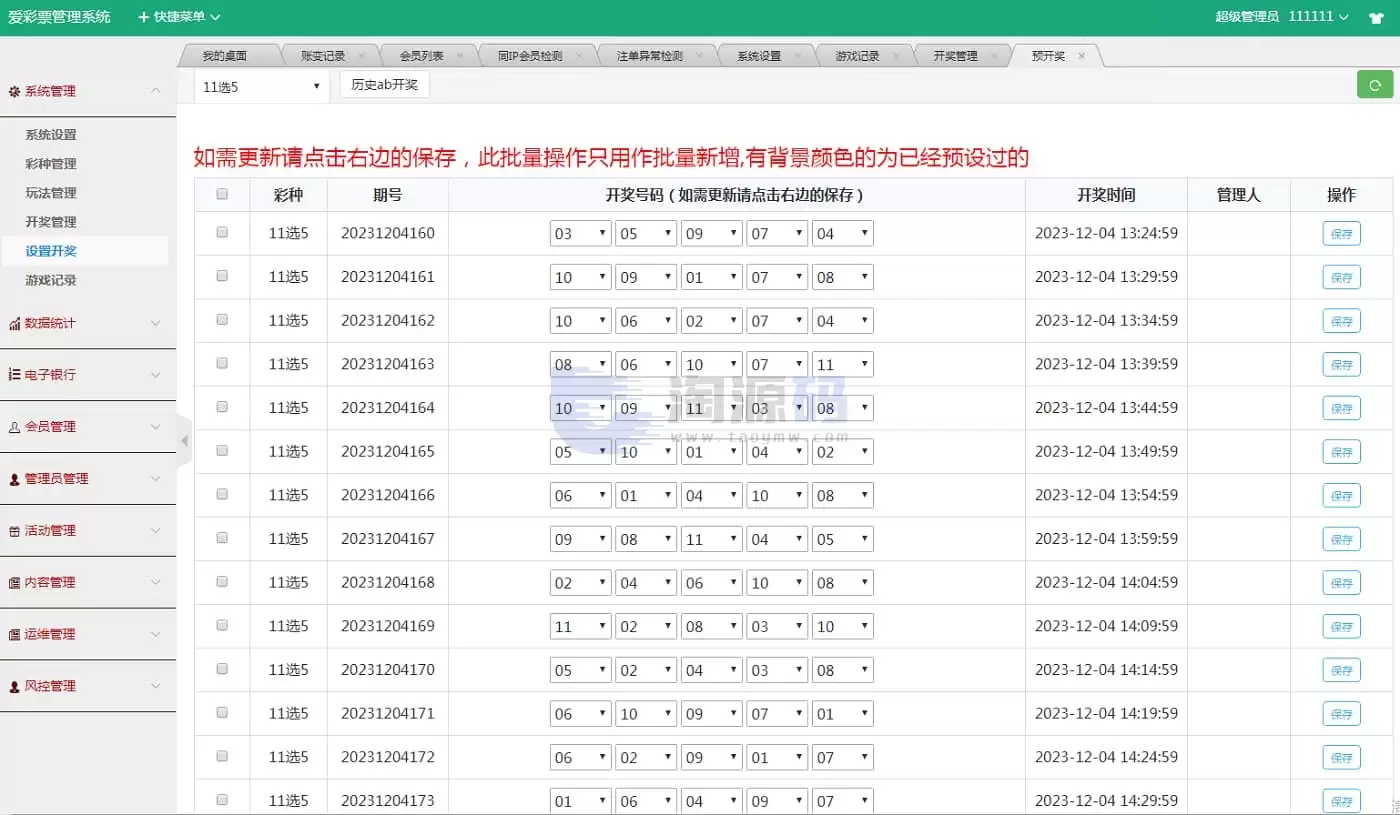Switch to the 开奖管理 tab

click(955, 56)
